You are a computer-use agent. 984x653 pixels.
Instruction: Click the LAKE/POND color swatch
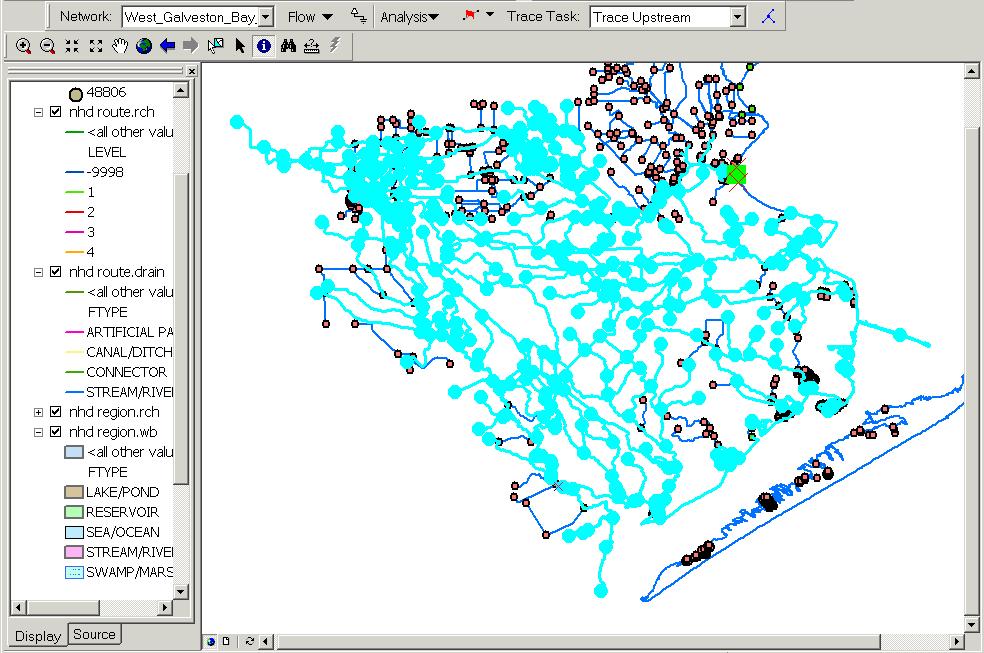pos(73,492)
